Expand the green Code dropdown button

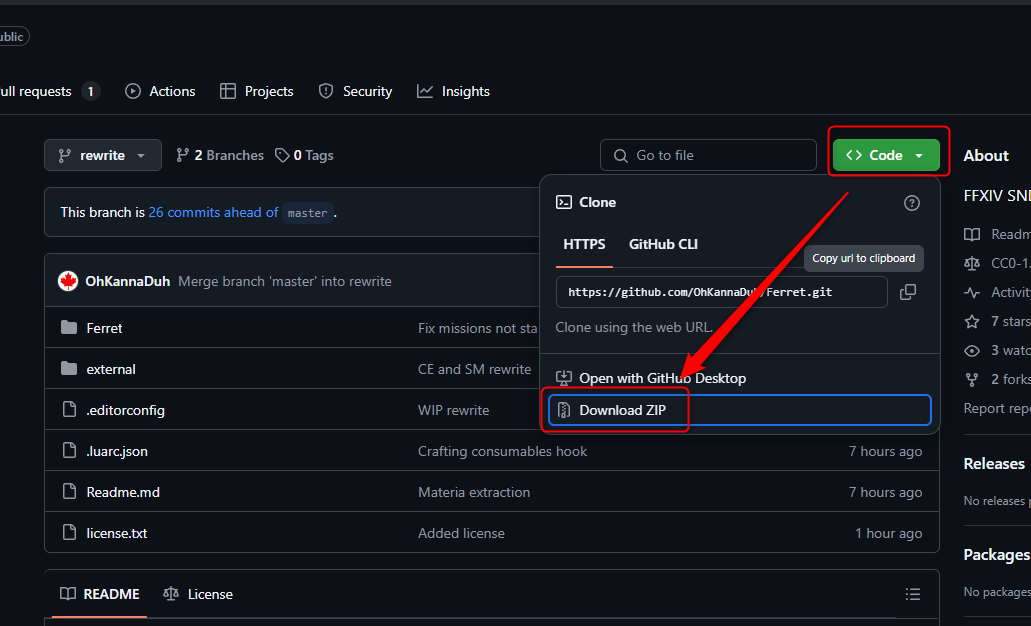pyautogui.click(x=885, y=155)
